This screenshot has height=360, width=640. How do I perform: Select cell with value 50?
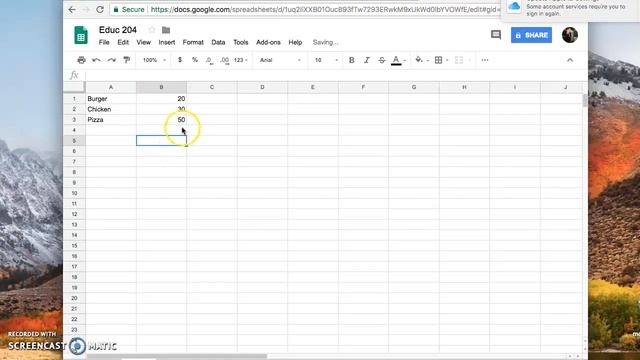click(x=162, y=120)
